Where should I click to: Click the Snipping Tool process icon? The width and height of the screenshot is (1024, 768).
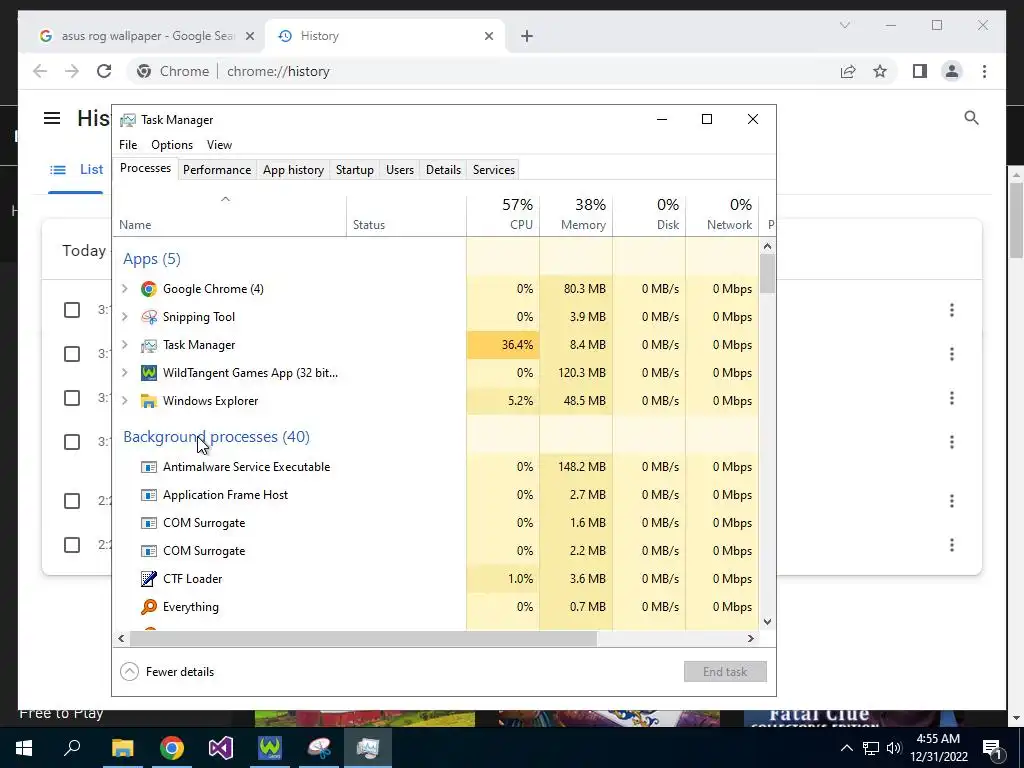tap(149, 317)
